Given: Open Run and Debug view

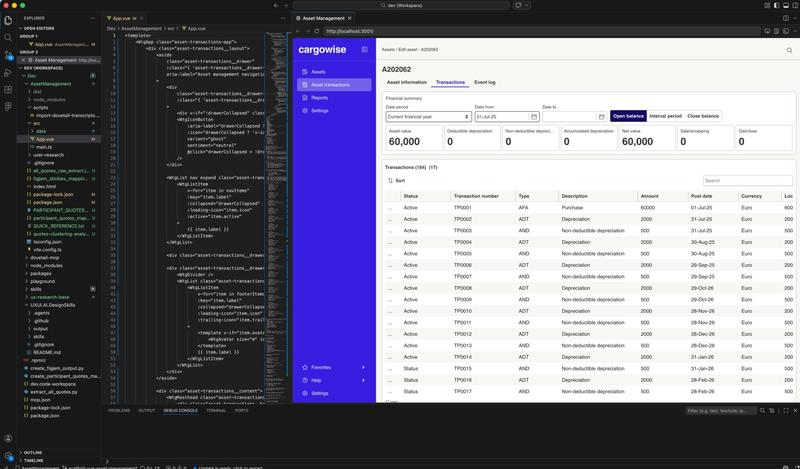Looking at the screenshot, I should [9, 72].
